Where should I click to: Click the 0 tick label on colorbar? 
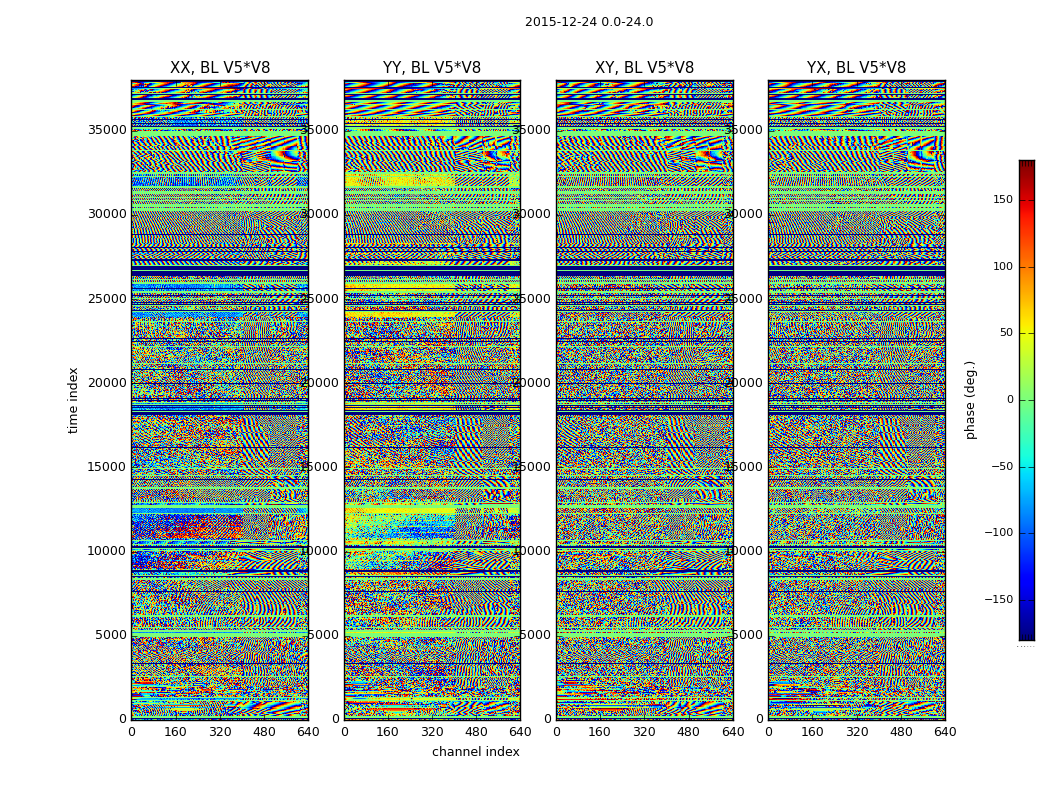(x=1008, y=400)
